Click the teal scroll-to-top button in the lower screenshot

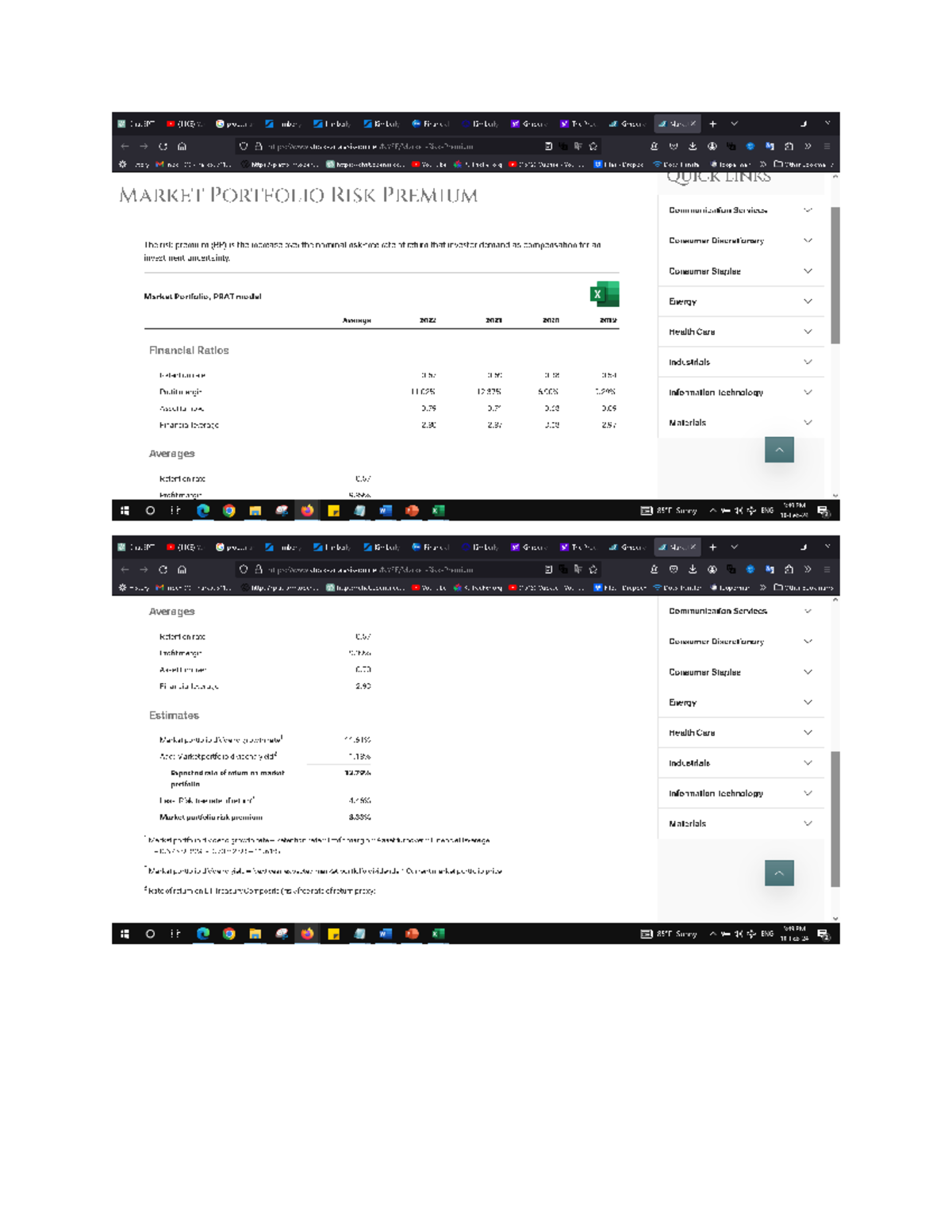click(x=779, y=873)
